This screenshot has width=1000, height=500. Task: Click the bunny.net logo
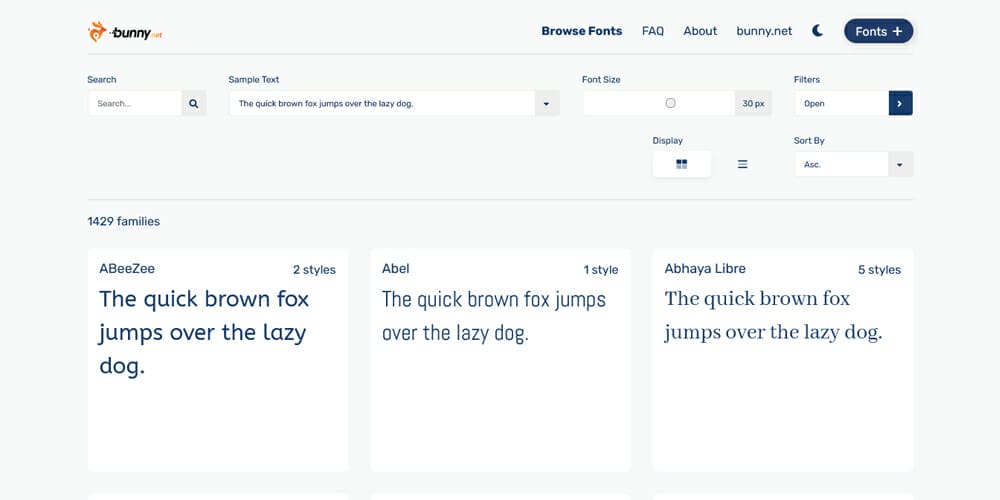tap(125, 32)
